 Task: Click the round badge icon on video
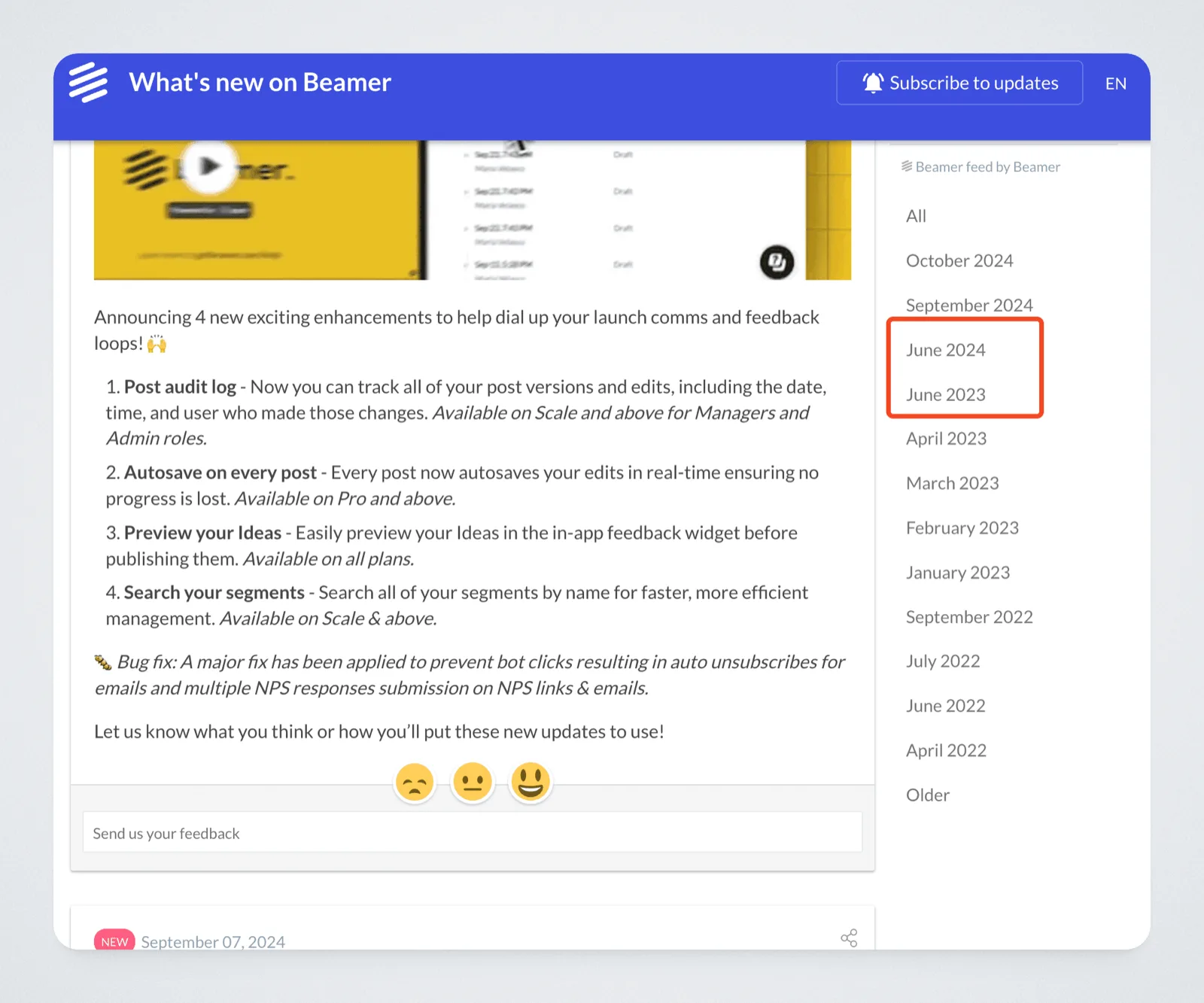pos(777,262)
